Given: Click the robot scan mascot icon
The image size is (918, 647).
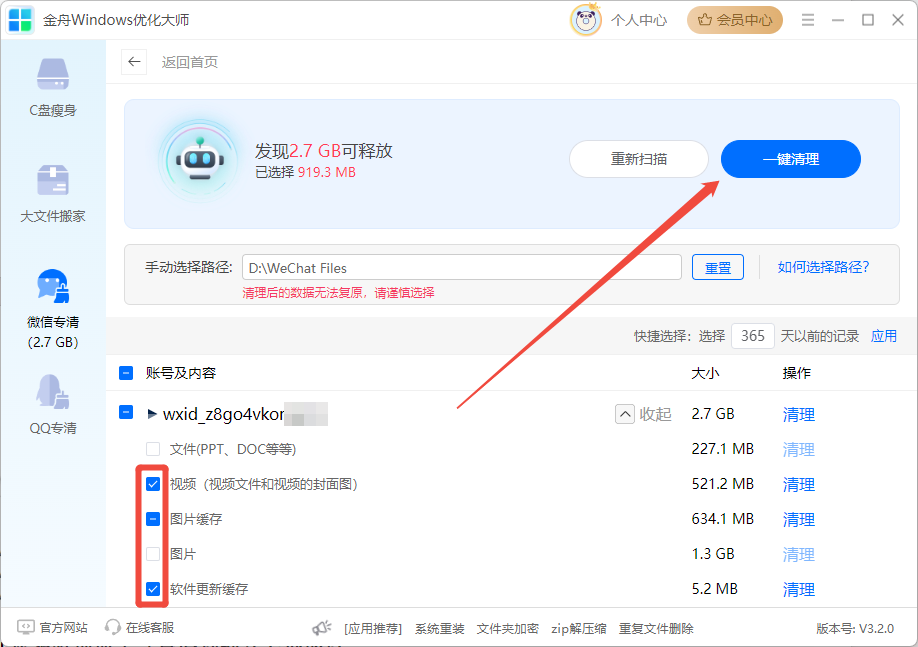Looking at the screenshot, I should pos(200,160).
